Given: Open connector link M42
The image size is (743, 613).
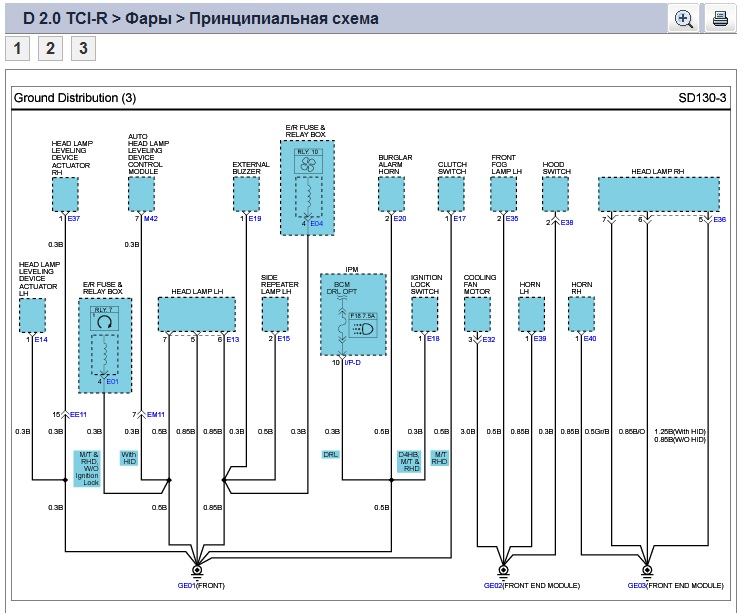Looking at the screenshot, I should coord(151,219).
